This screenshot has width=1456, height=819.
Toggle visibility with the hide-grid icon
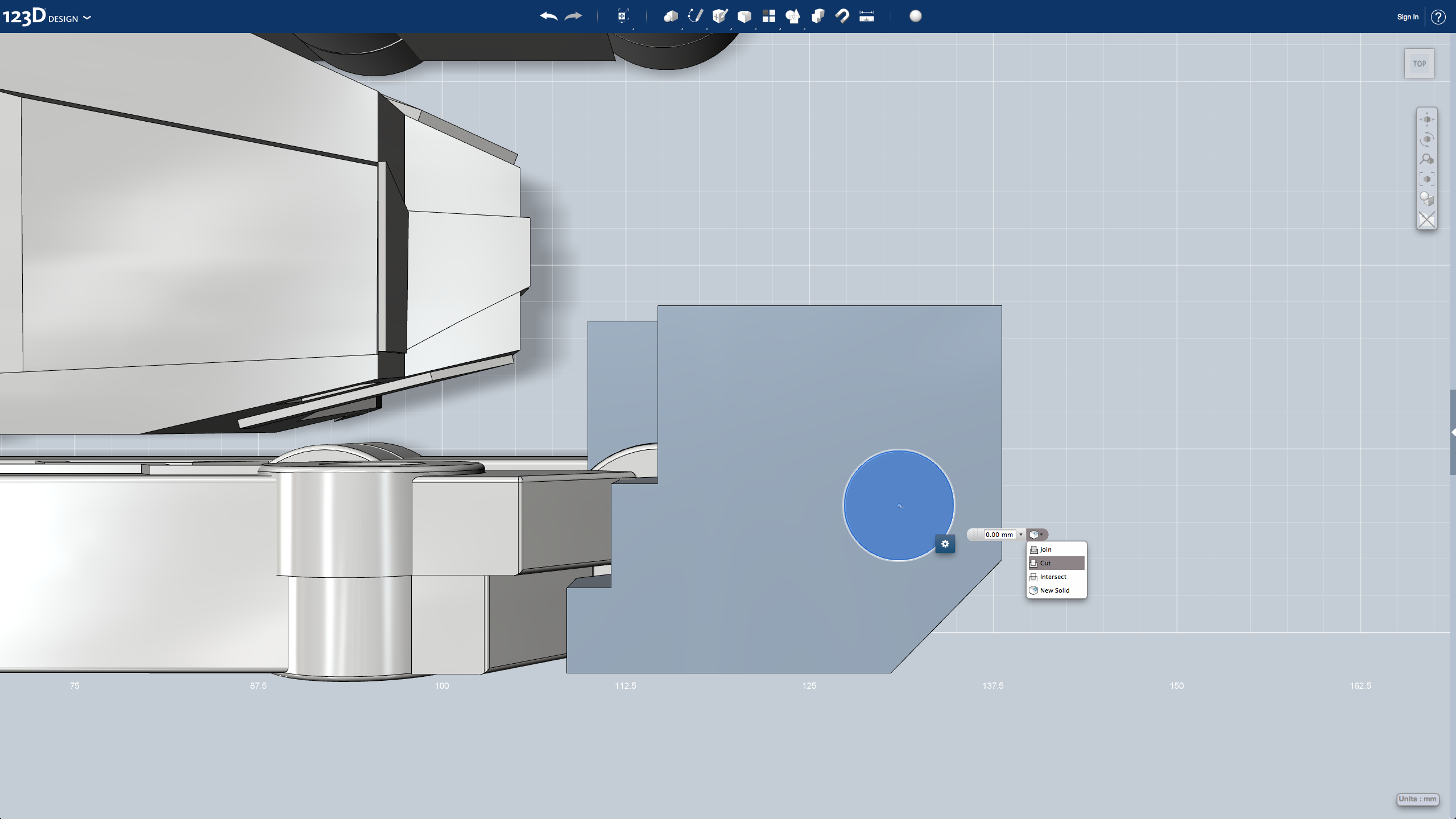pyautogui.click(x=1427, y=220)
